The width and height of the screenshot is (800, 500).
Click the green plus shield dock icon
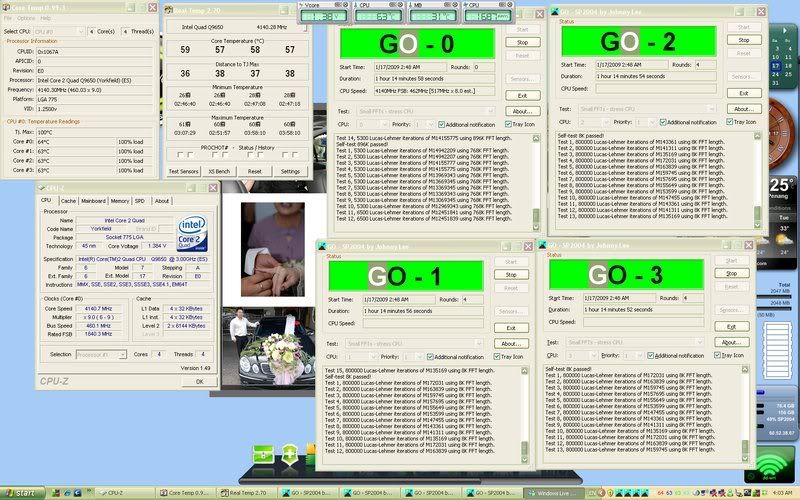(x=289, y=452)
